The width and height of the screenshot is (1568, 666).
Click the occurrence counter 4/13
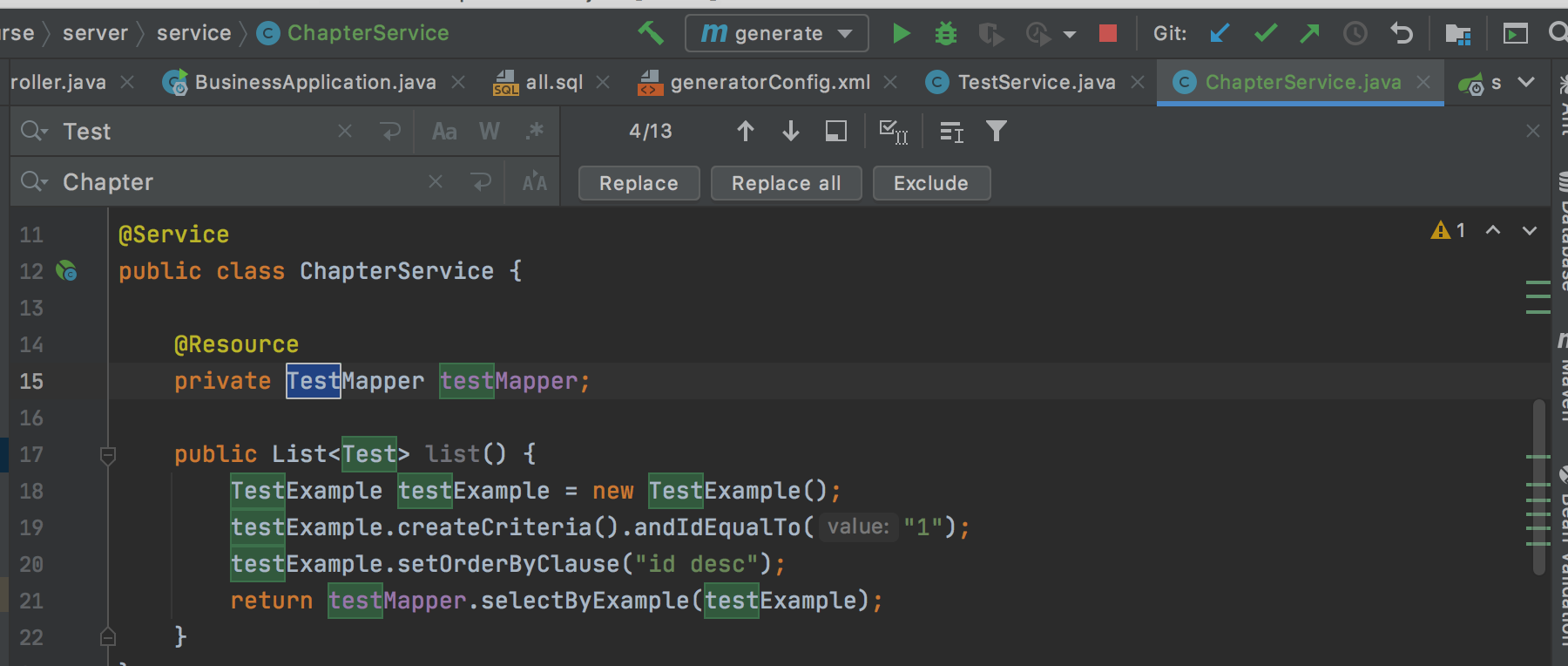click(x=651, y=131)
